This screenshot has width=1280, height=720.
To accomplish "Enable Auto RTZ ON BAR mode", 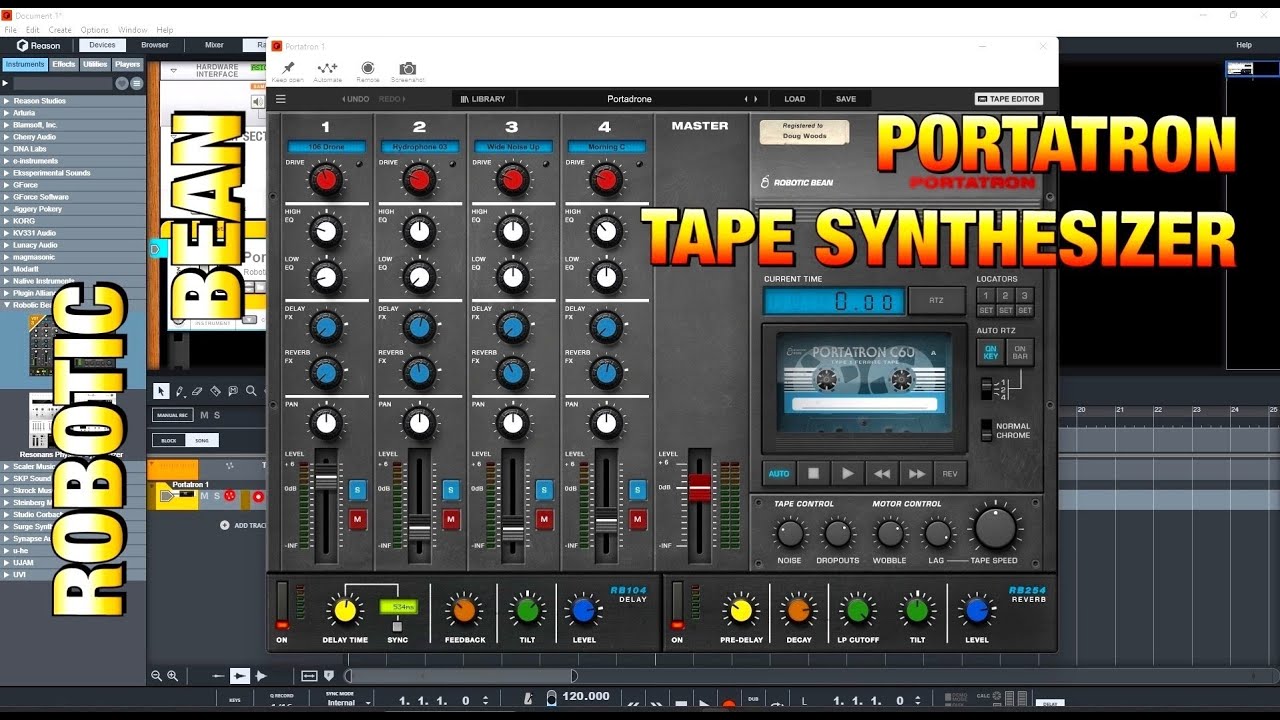I will point(1019,352).
